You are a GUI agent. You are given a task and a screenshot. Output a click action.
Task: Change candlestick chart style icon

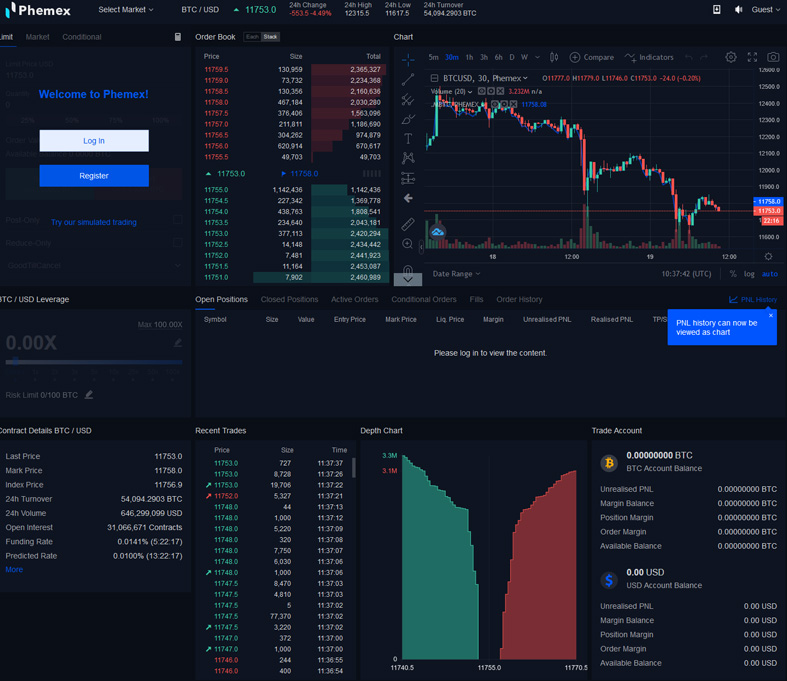[554, 57]
